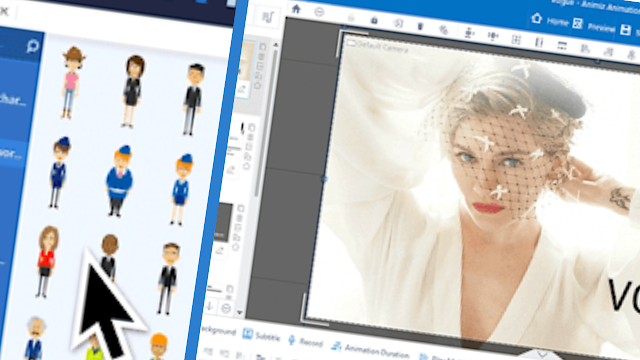Click the move-scene-down arrow below scene list

(x=210, y=306)
